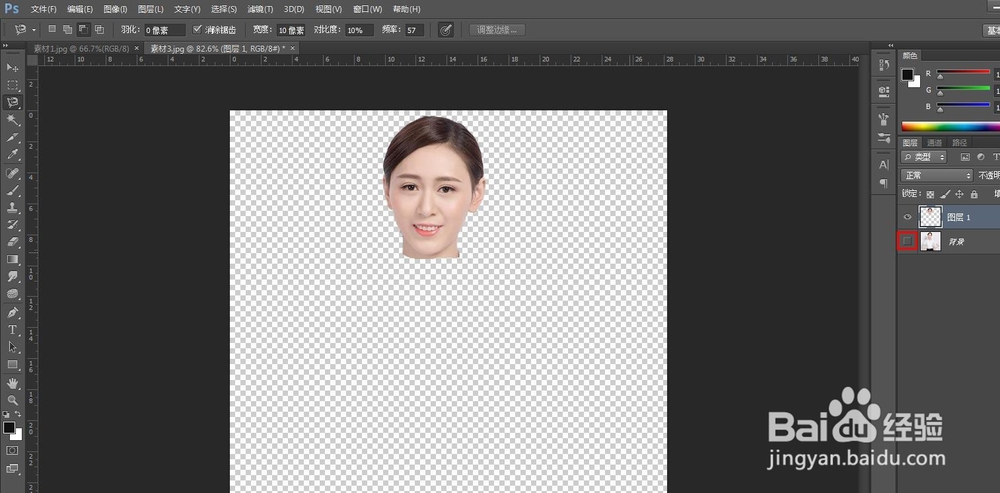Swap foreground and background colors

click(18, 414)
